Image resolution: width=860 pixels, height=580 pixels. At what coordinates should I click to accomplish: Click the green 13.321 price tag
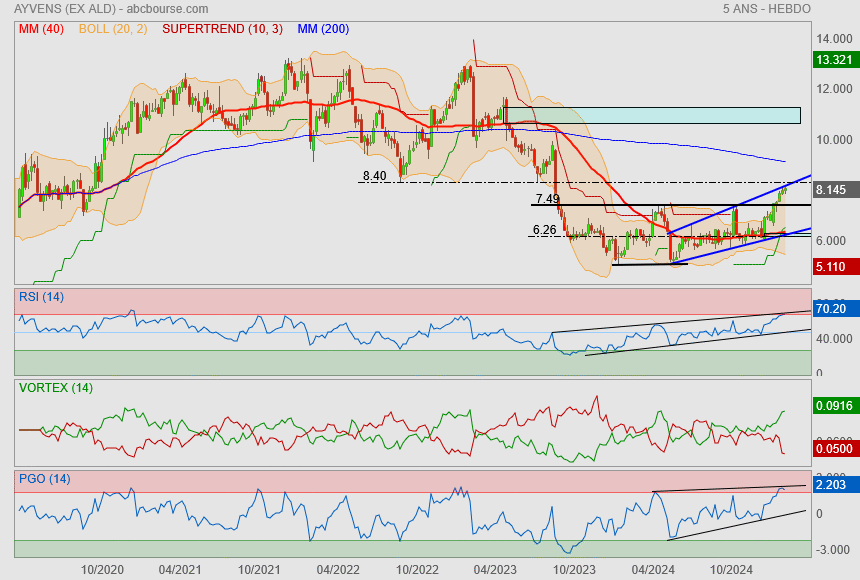(833, 60)
